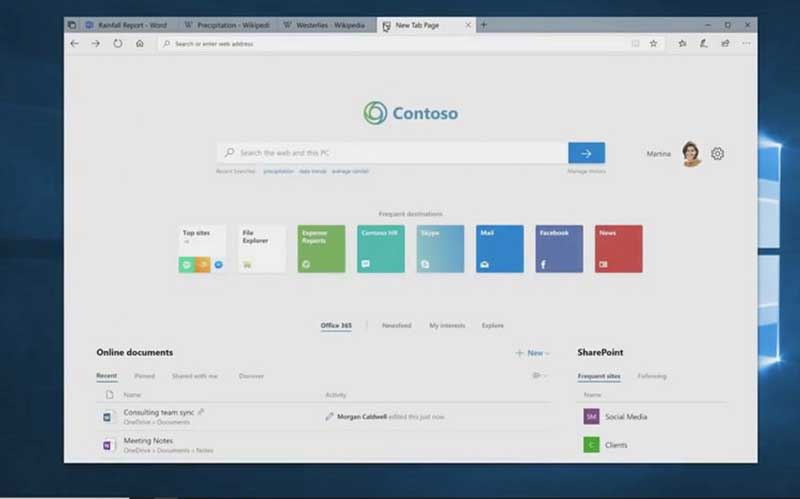Go back with the browser back arrow
The height and width of the screenshot is (499, 800).
pos(74,43)
